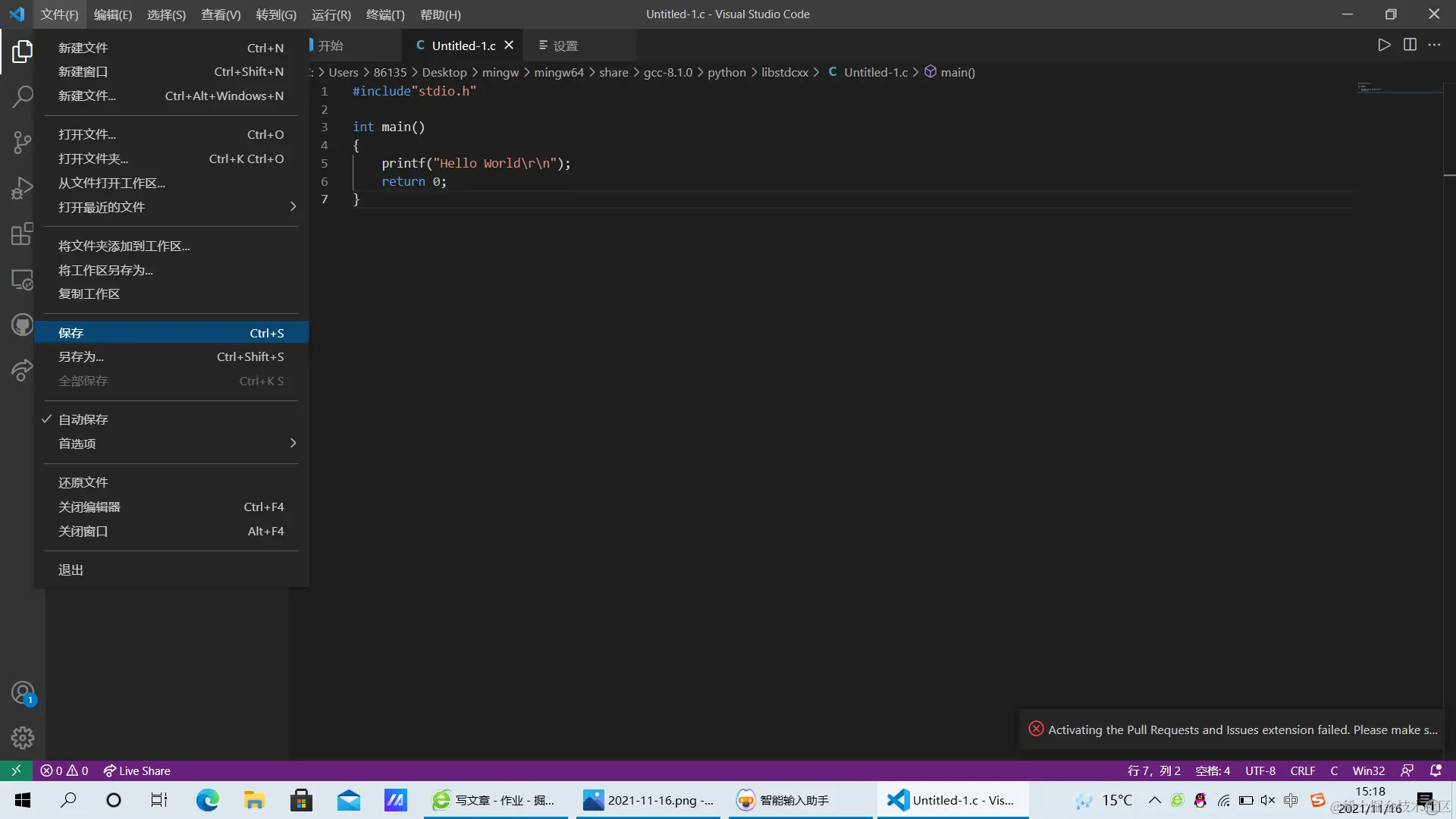Toggle the 自动保存 auto save option
This screenshot has width=1456, height=819.
[x=83, y=419]
